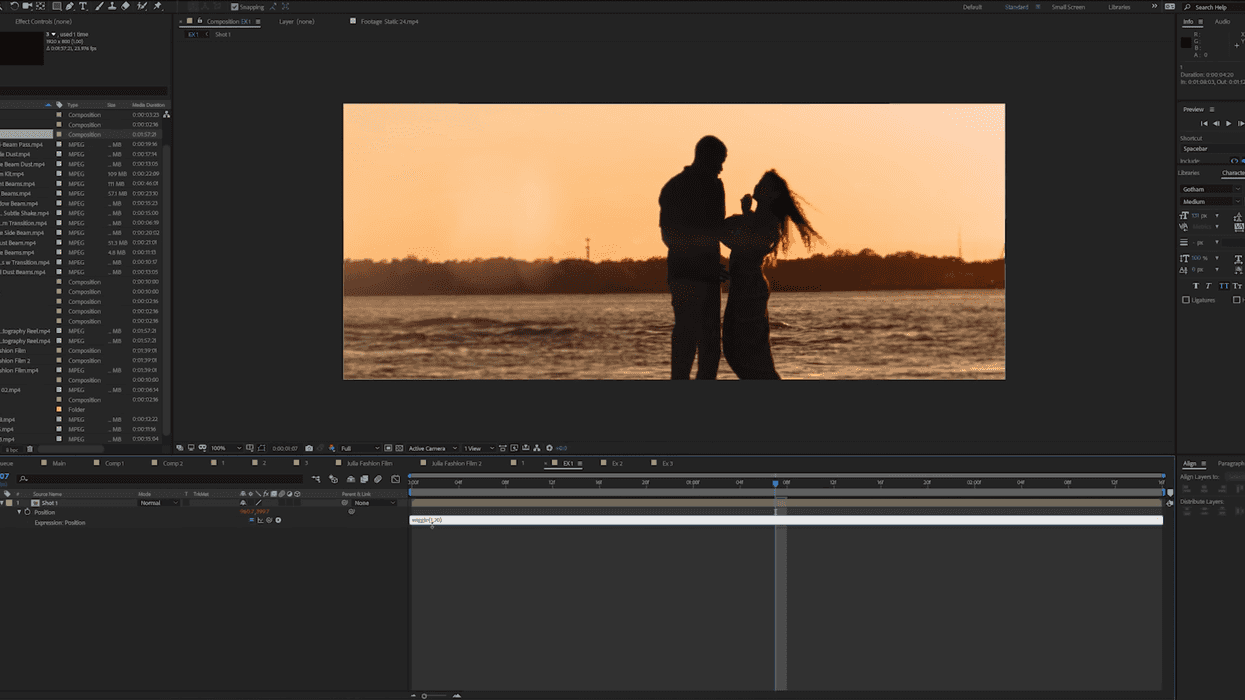Open the Full resolution dropdown
The width and height of the screenshot is (1245, 700).
(360, 448)
